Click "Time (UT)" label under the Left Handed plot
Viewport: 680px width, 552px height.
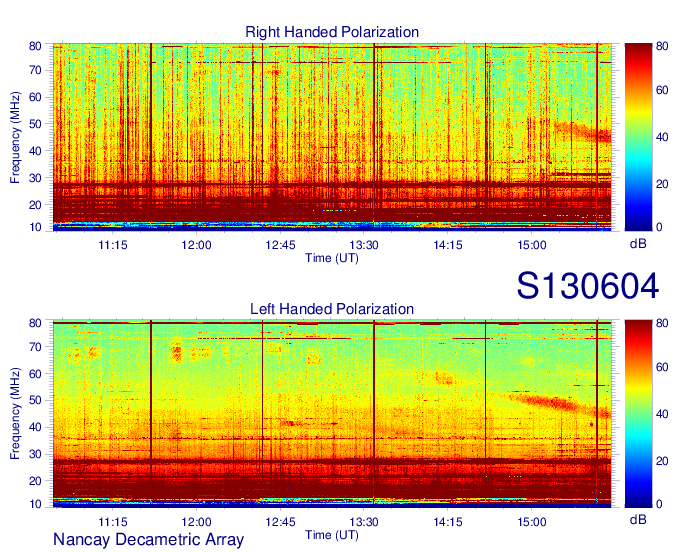[332, 535]
